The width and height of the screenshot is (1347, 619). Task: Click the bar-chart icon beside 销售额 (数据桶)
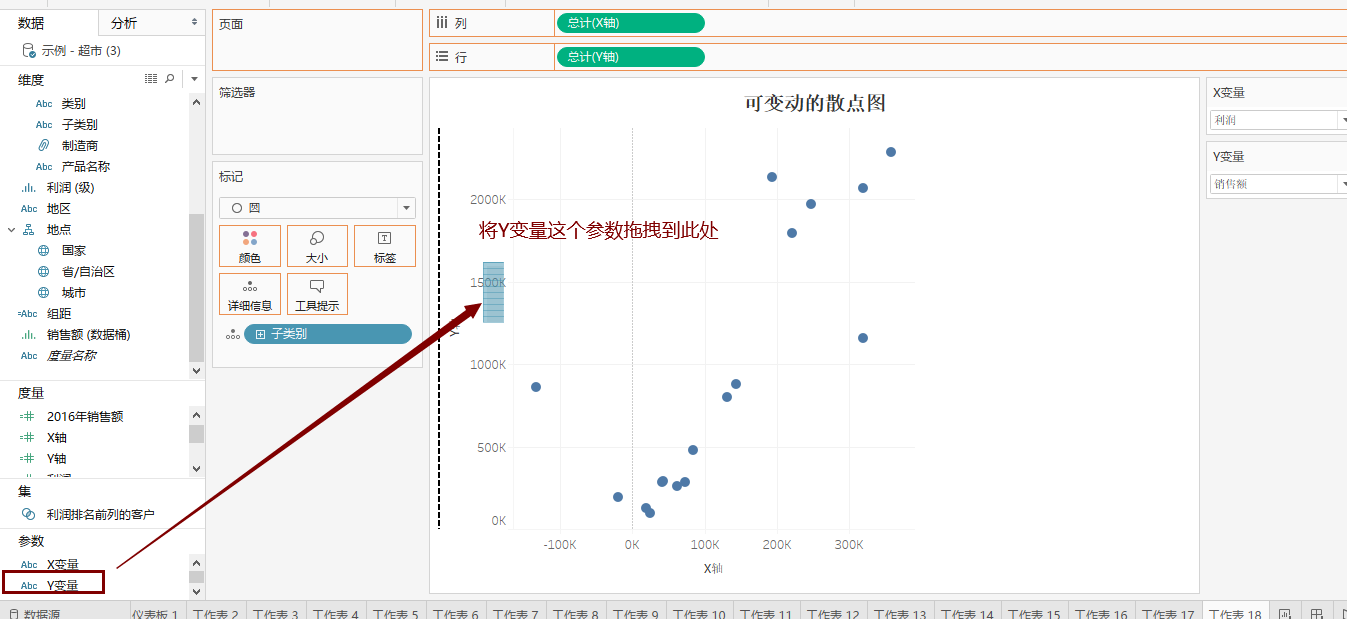pyautogui.click(x=29, y=335)
